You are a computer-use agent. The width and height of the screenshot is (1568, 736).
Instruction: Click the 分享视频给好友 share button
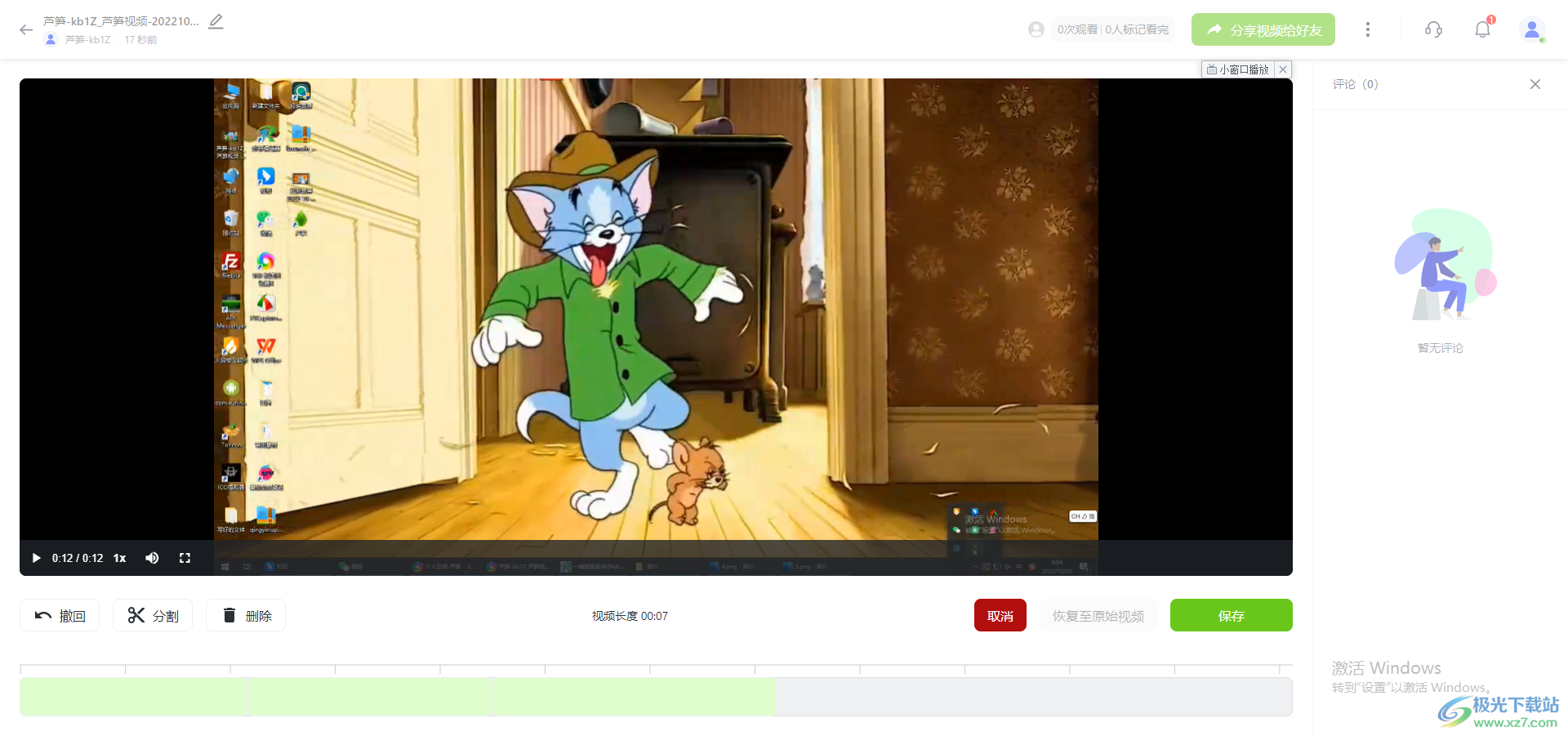(1263, 29)
